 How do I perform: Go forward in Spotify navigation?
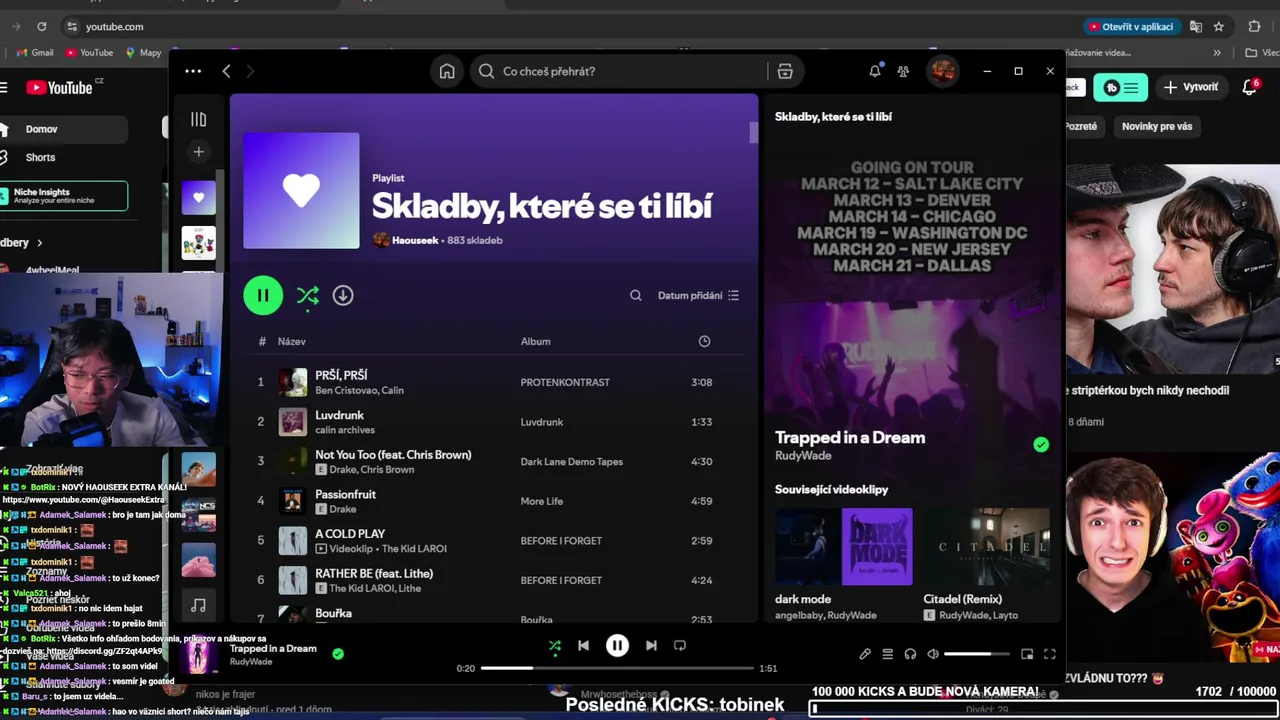[250, 71]
